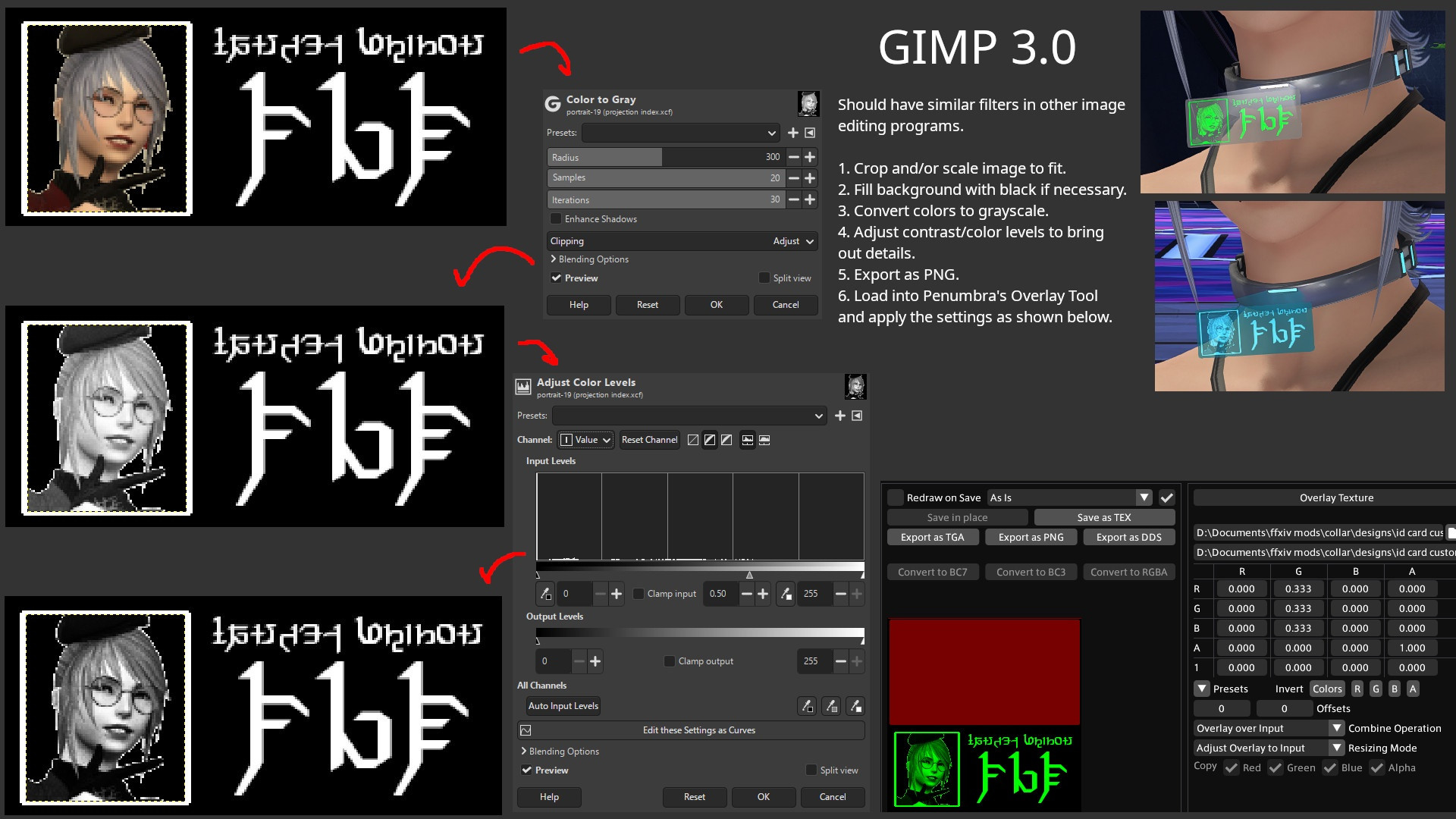Screen dimensions: 1456x819
Task: Expand Blending Options in Adjust Color Levels
Action: click(x=560, y=752)
